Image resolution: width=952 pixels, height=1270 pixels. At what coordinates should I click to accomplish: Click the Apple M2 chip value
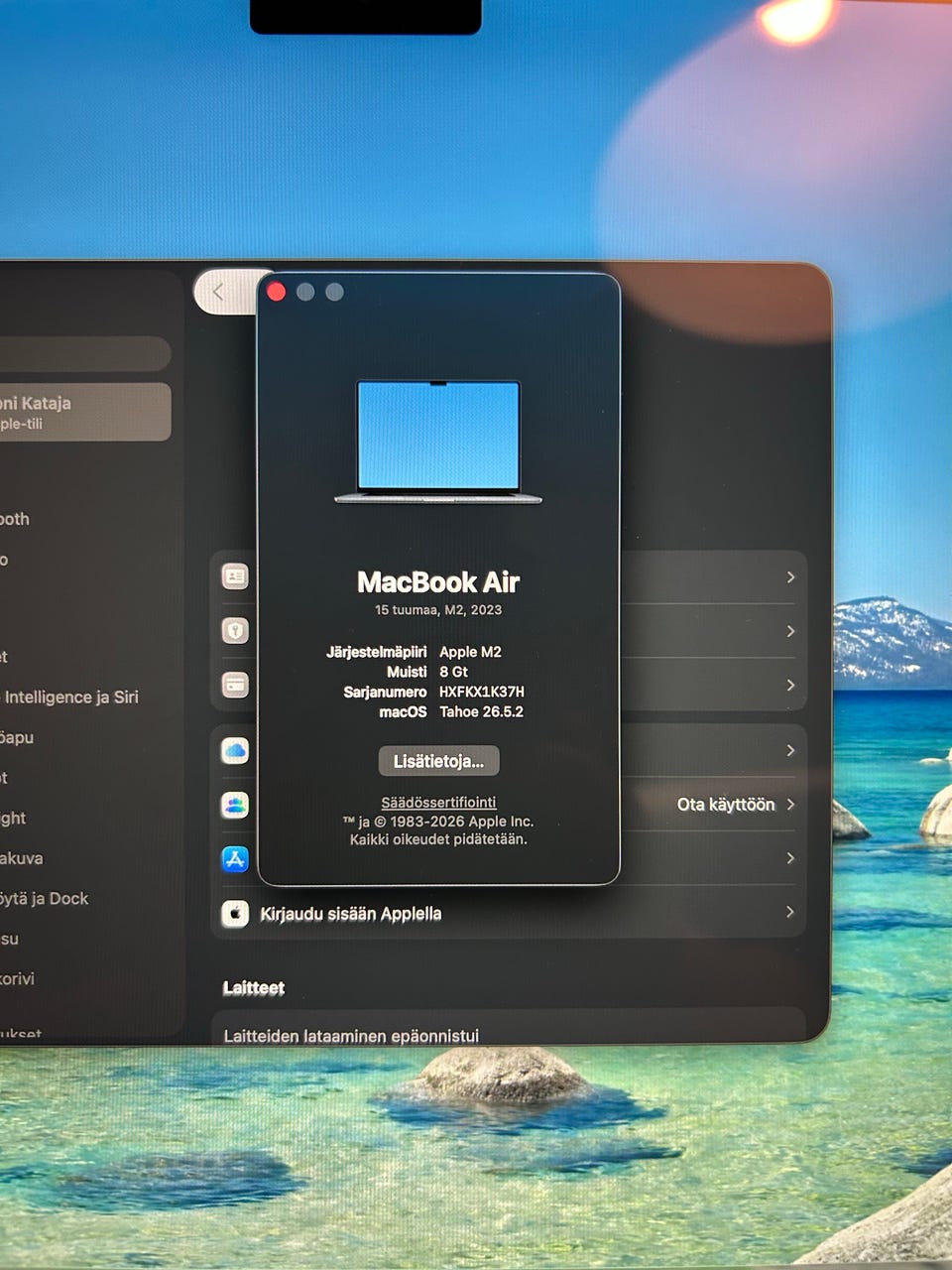tap(470, 652)
